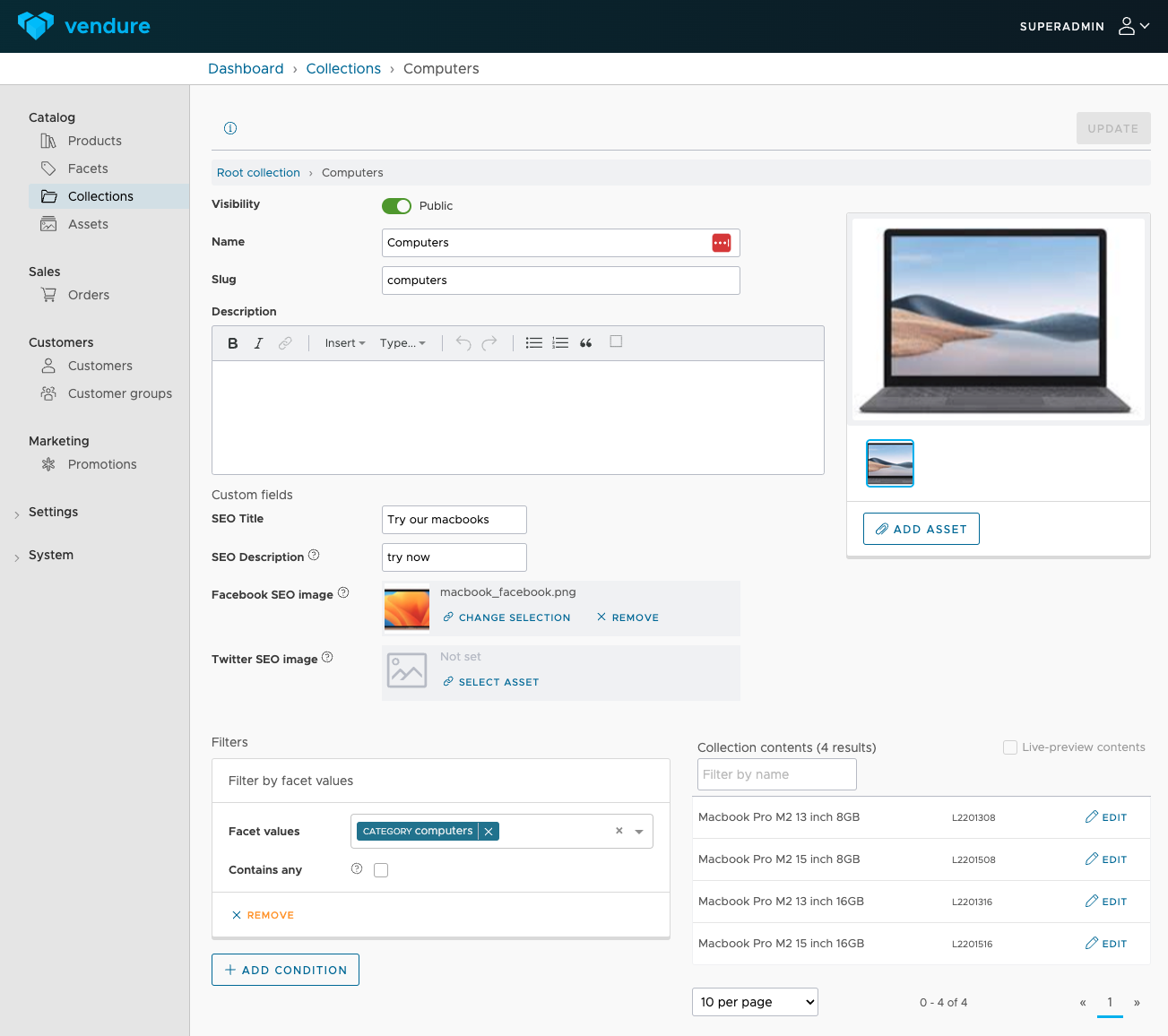The image size is (1168, 1036).
Task: Open the Facets sidebar item
Action: (x=88, y=168)
